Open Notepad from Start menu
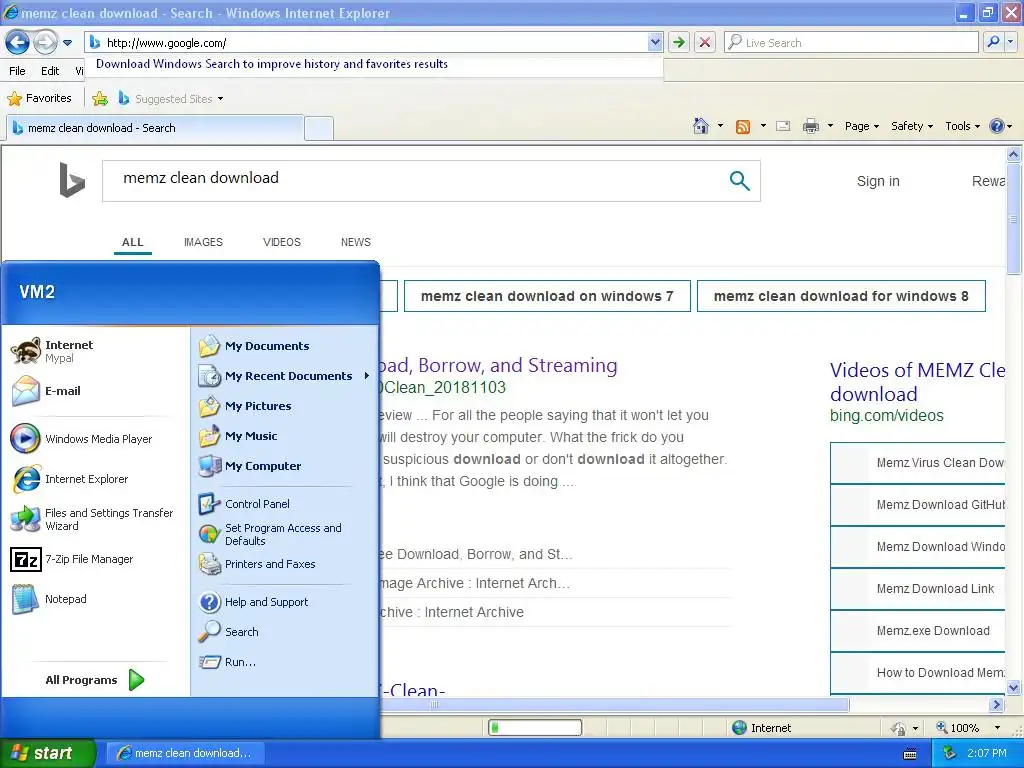Image resolution: width=1024 pixels, height=768 pixels. click(95, 600)
